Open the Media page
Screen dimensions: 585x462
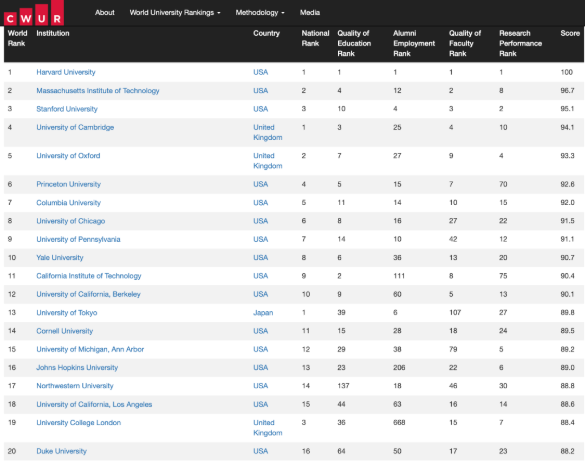pos(310,13)
